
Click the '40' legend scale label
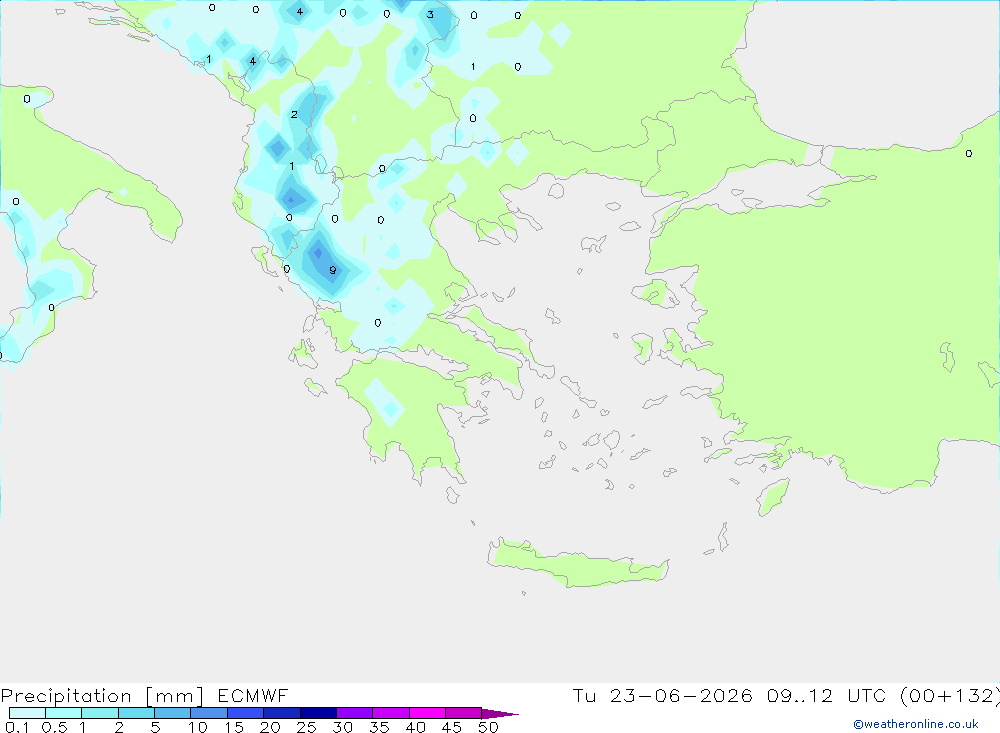pyautogui.click(x=416, y=727)
